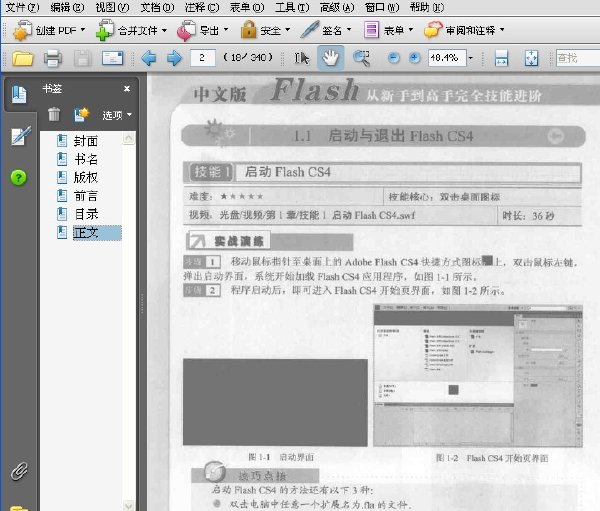Select the 书名 bookmark

[86, 159]
